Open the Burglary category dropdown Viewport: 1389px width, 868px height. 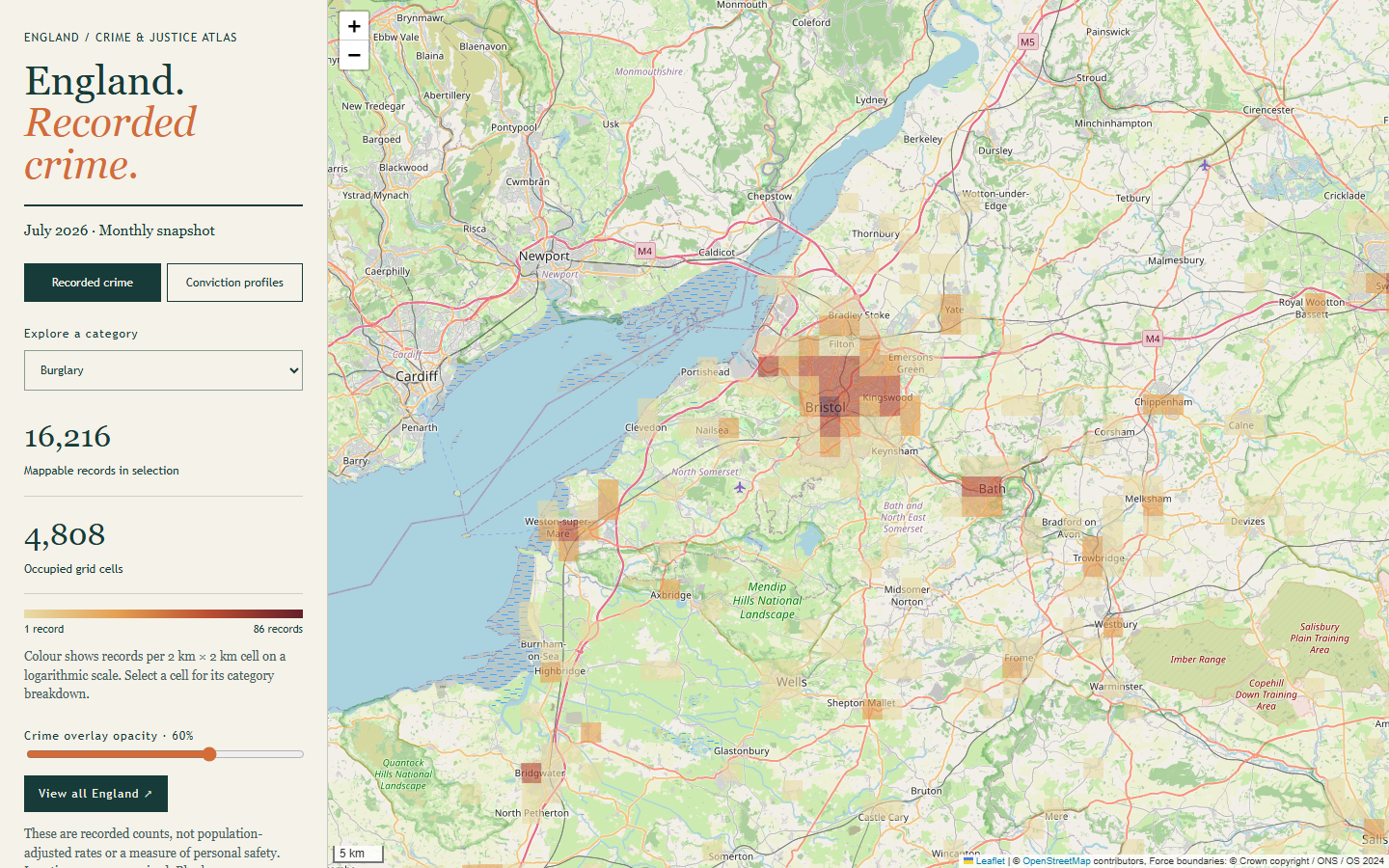tap(163, 370)
